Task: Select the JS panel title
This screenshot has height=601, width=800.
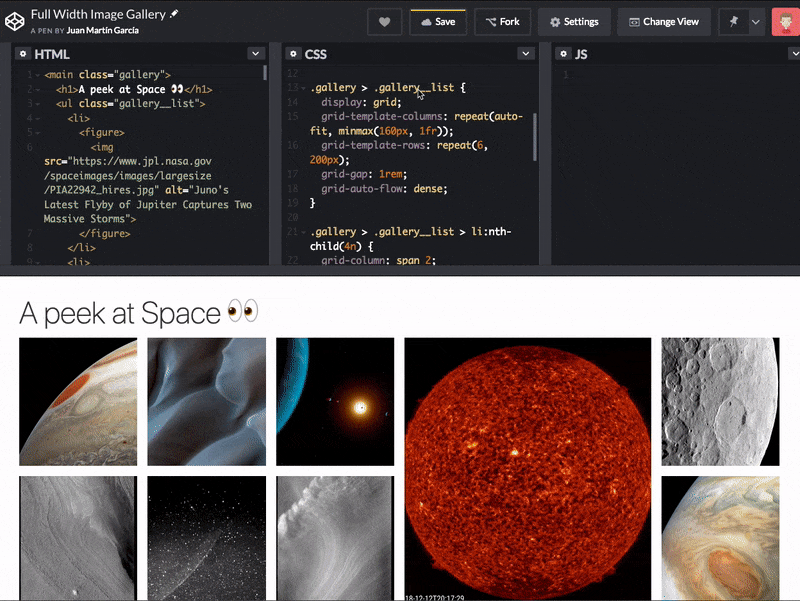Action: 581,54
